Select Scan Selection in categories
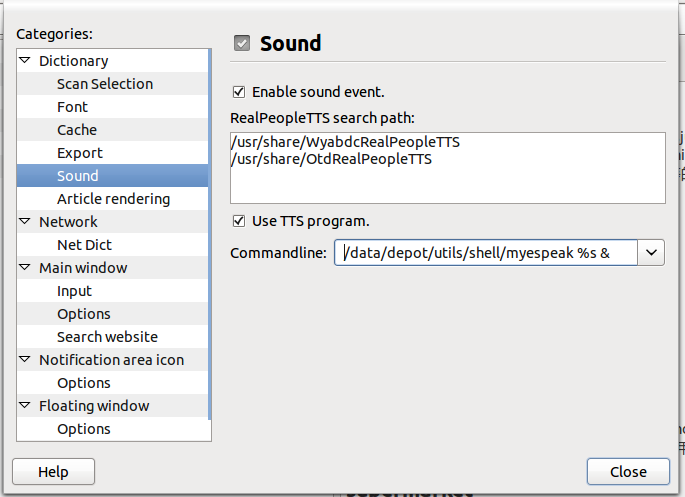Image resolution: width=685 pixels, height=497 pixels. pyautogui.click(x=105, y=84)
